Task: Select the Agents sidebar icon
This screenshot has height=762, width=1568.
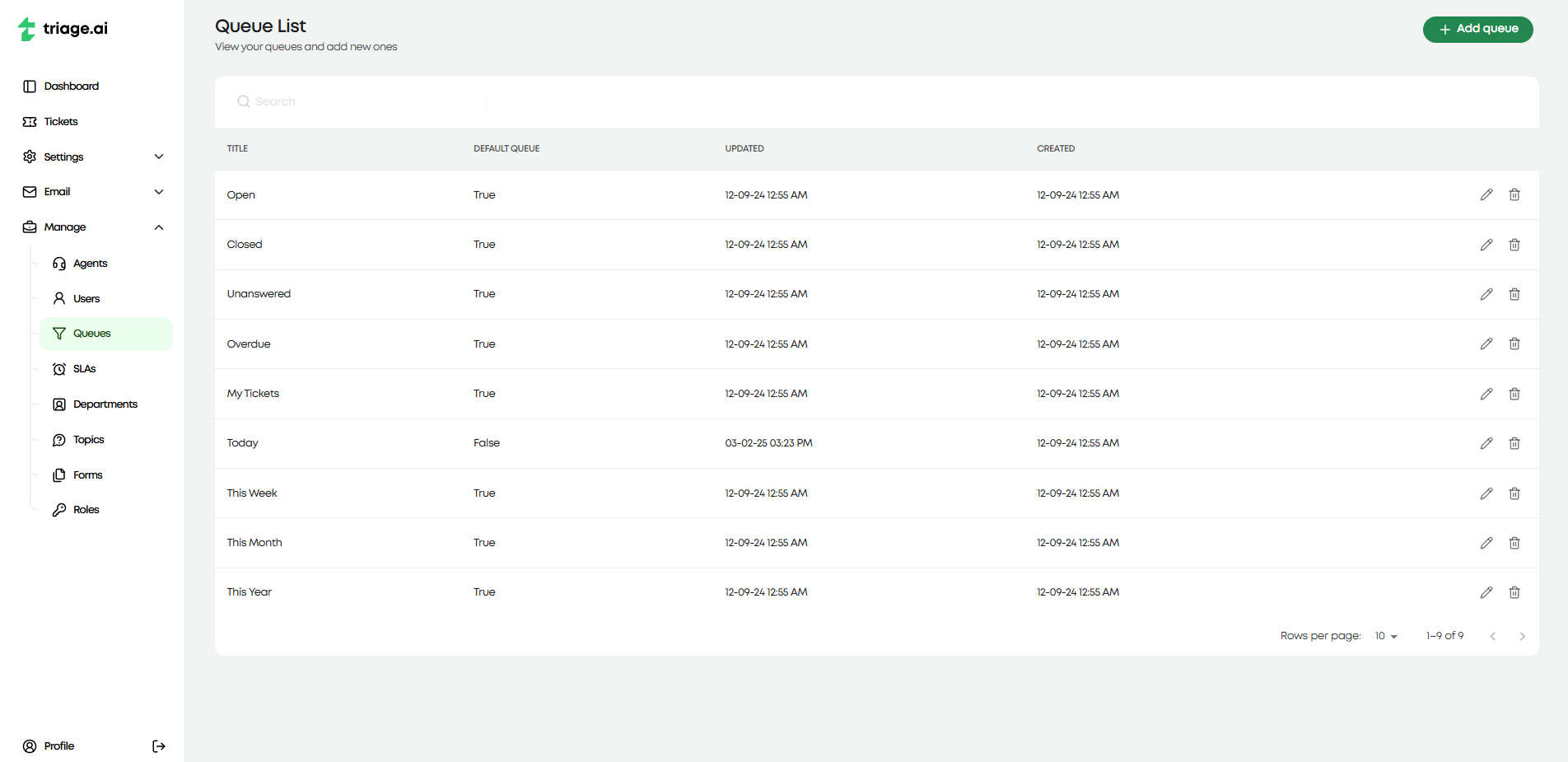Action: [x=58, y=263]
